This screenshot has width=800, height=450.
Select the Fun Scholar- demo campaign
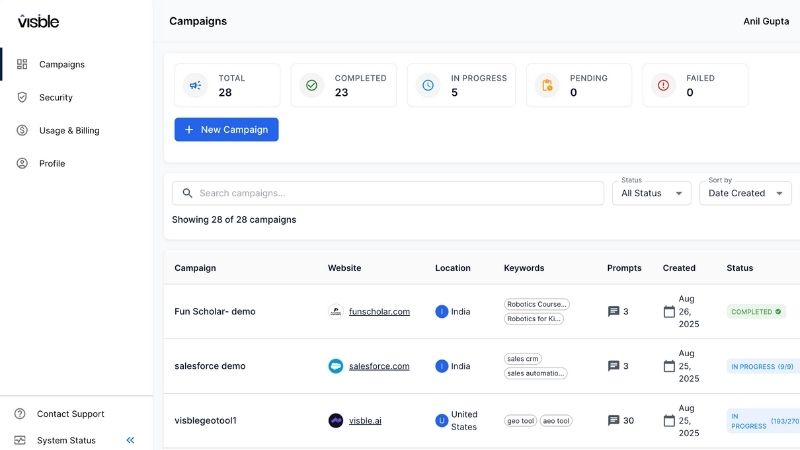pos(215,311)
